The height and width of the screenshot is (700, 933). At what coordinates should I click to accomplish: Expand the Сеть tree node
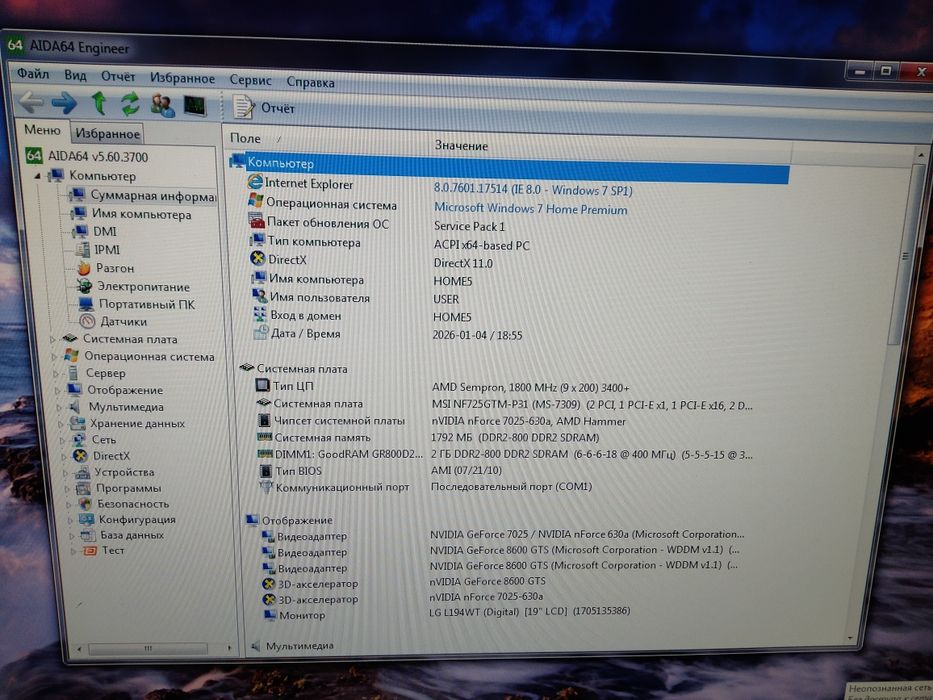coord(62,440)
